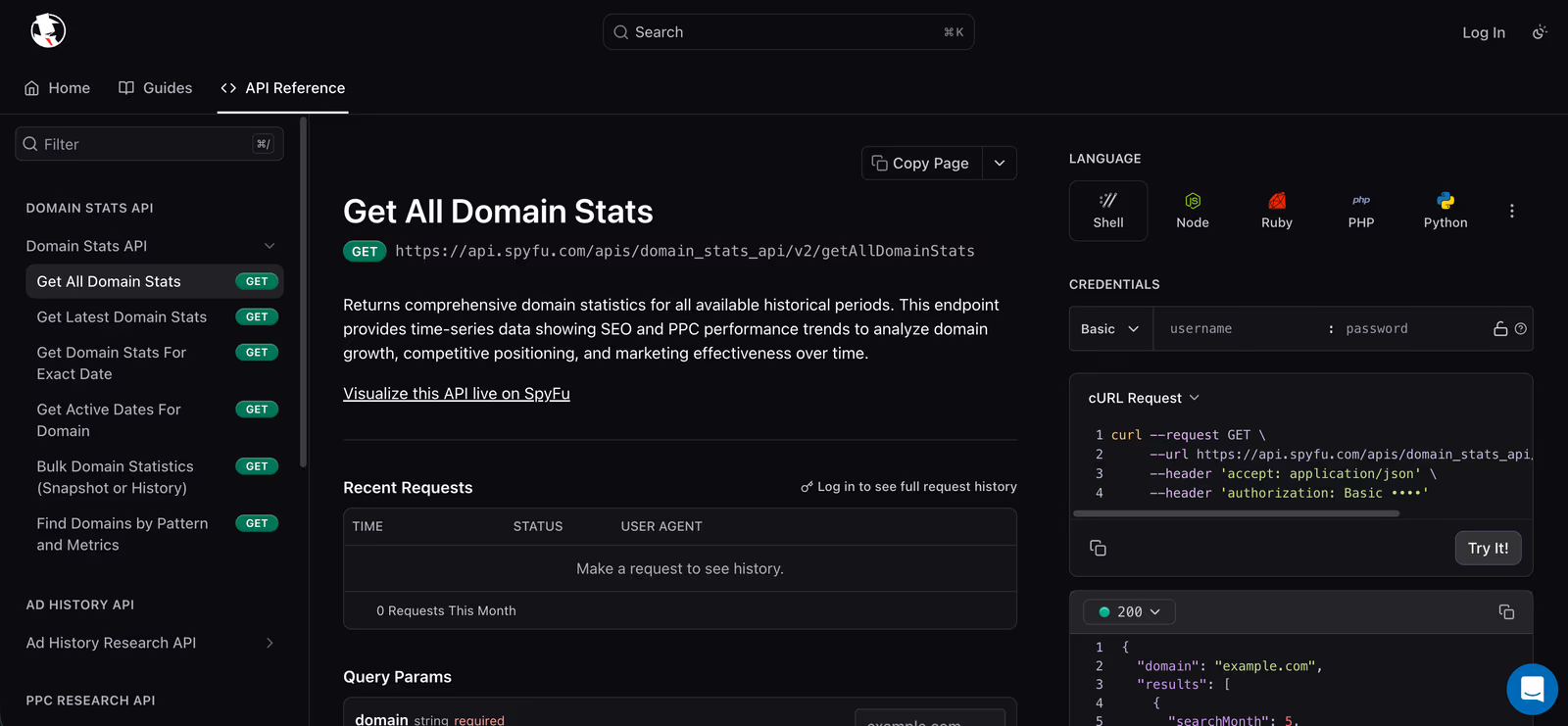This screenshot has height=726, width=1568.
Task: Expand the Ad History Research API section
Action: (x=269, y=643)
